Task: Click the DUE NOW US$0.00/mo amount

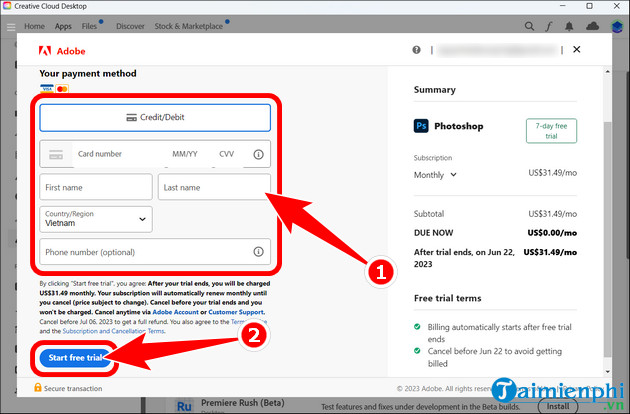Action: tap(552, 233)
